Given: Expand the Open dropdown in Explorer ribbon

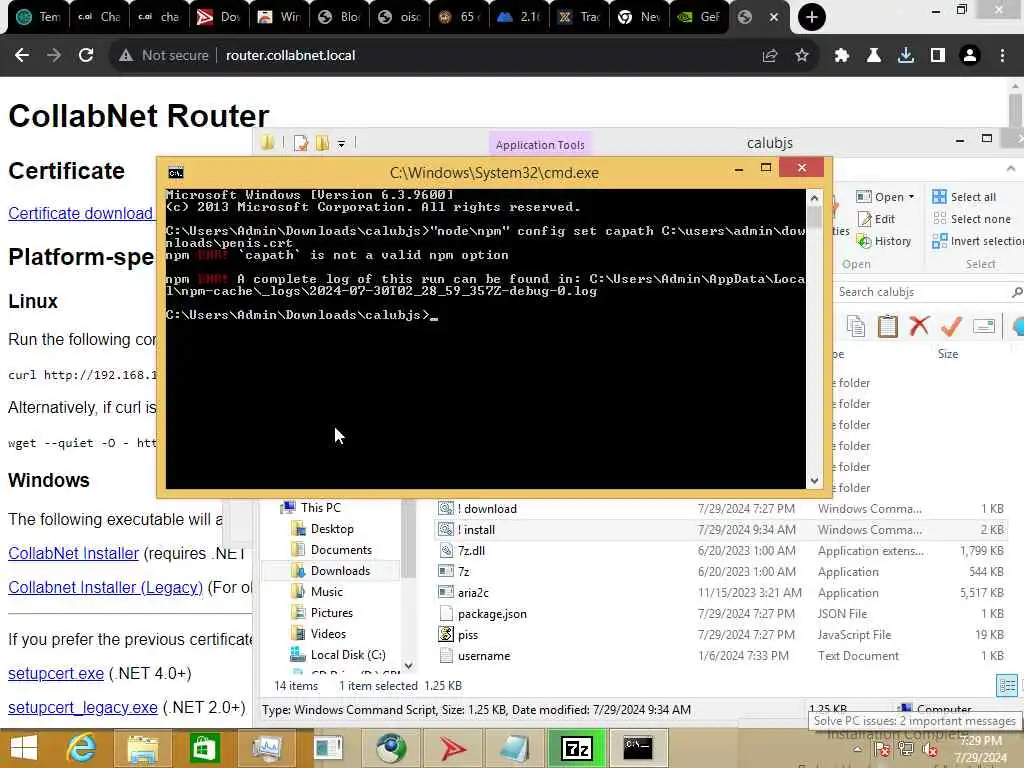Looking at the screenshot, I should click(911, 197).
